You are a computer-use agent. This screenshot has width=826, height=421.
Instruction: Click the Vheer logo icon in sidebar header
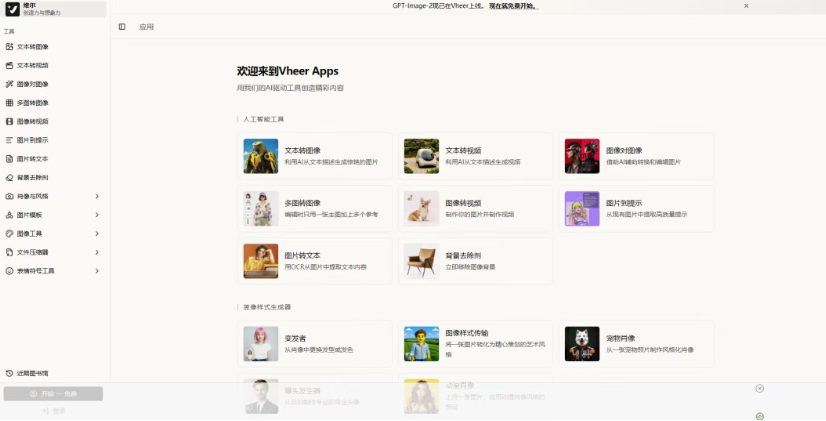point(13,8)
